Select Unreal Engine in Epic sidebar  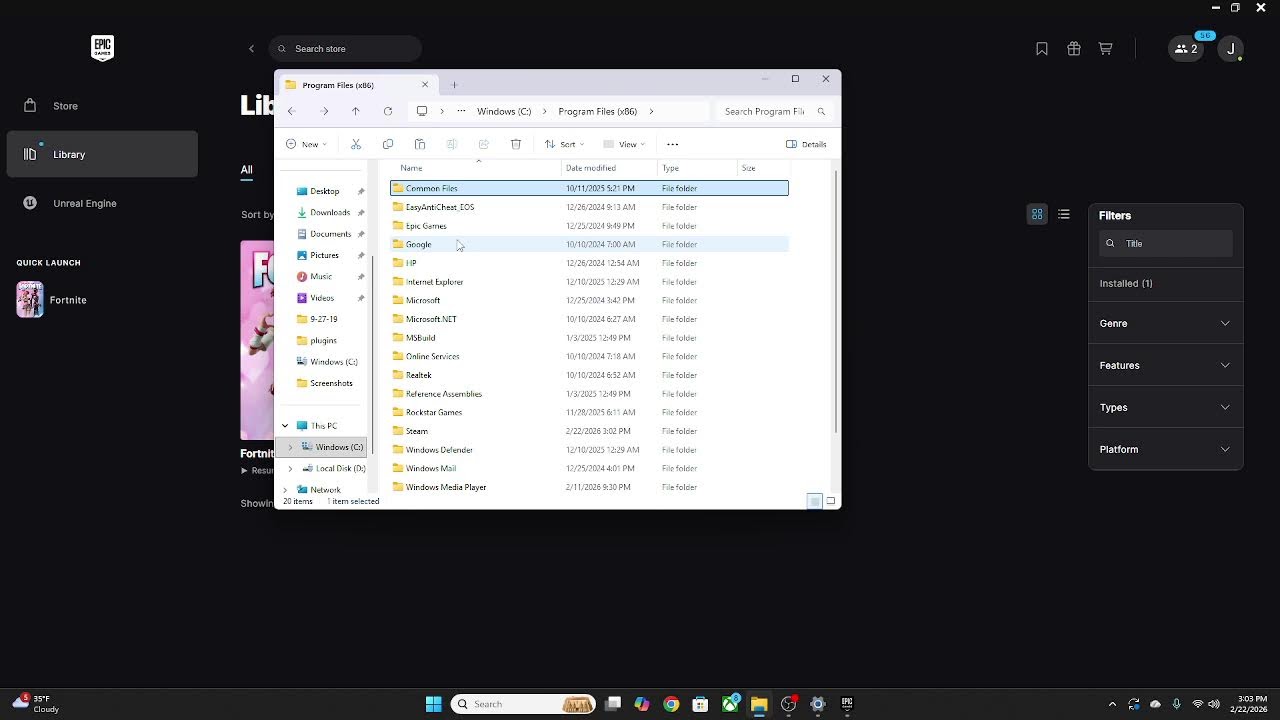point(102,203)
